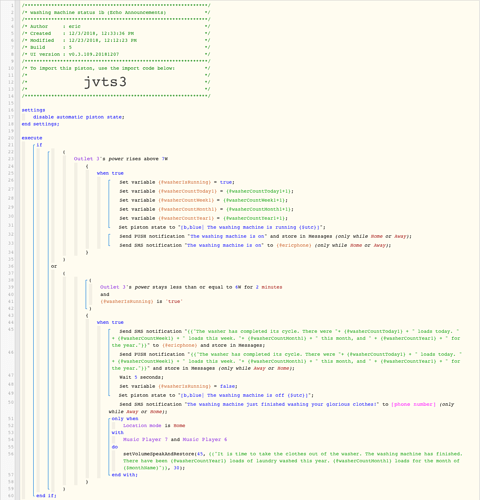
Task: Open condition 'Outlet 3's power rises above 7W'
Action: coord(121,159)
